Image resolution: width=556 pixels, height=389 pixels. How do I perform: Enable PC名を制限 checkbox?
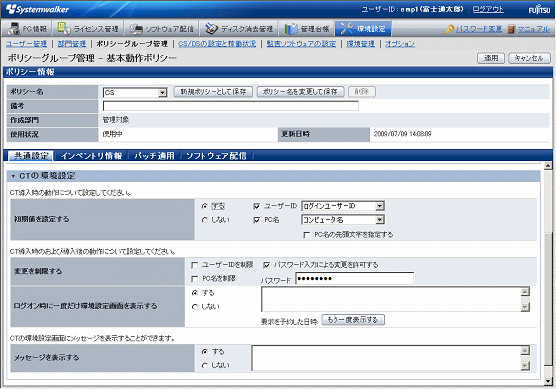coord(194,279)
